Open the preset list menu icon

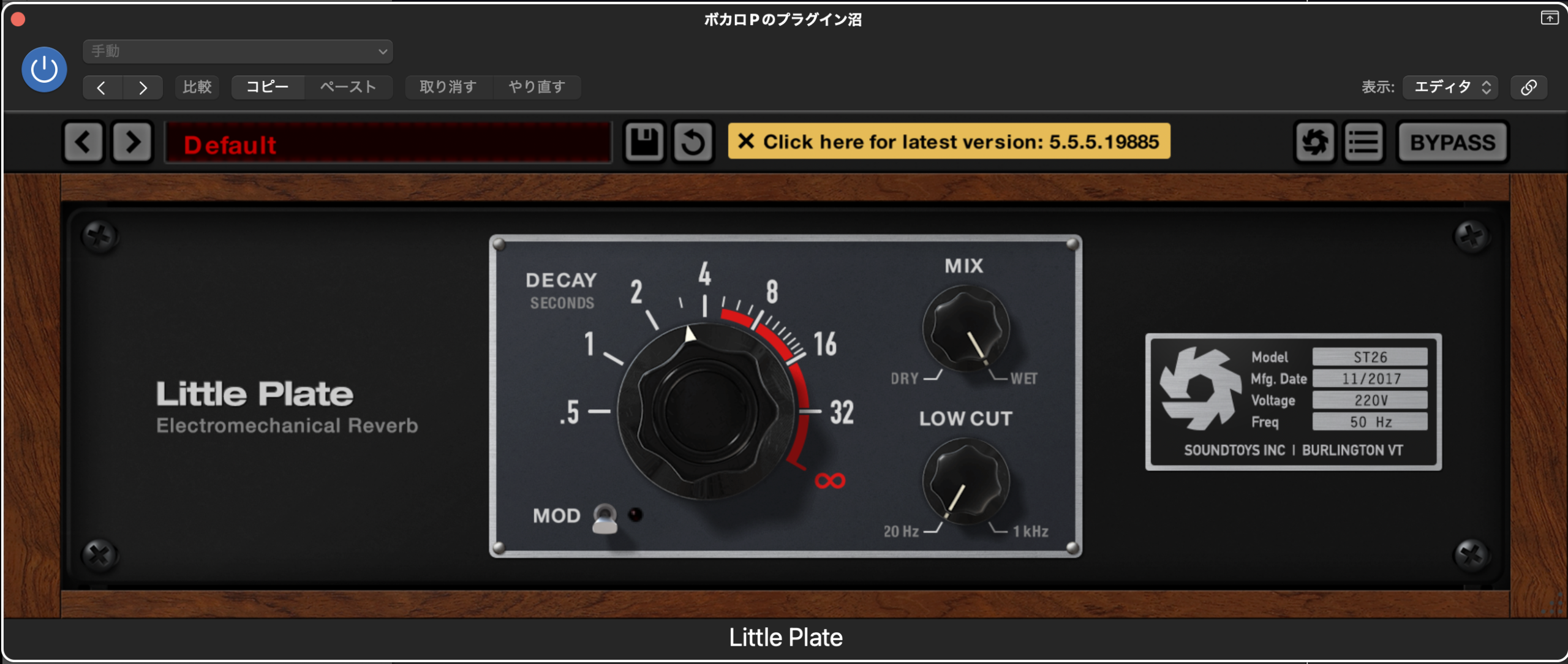click(x=1363, y=142)
